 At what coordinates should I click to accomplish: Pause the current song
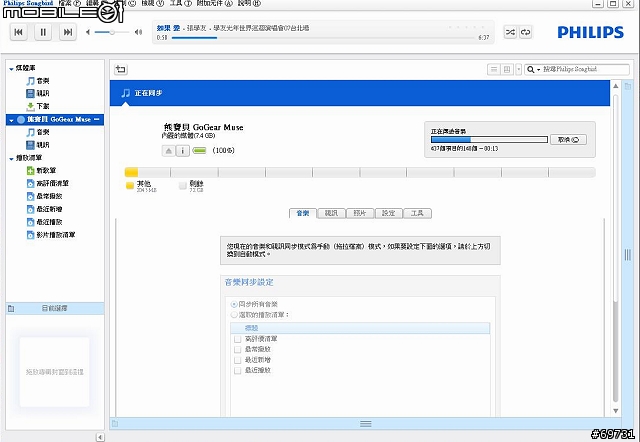43,32
